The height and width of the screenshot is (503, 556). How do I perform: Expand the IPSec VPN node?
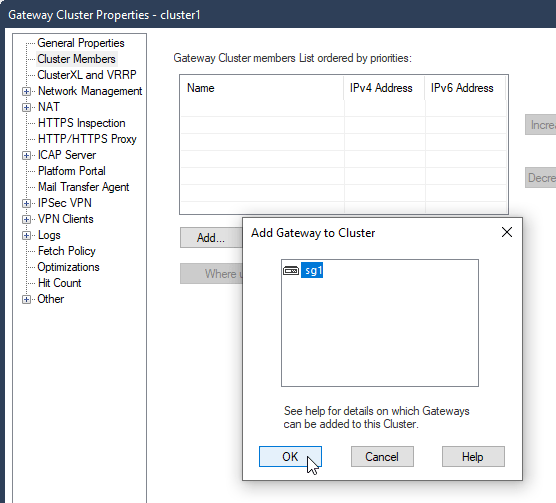coord(26,203)
